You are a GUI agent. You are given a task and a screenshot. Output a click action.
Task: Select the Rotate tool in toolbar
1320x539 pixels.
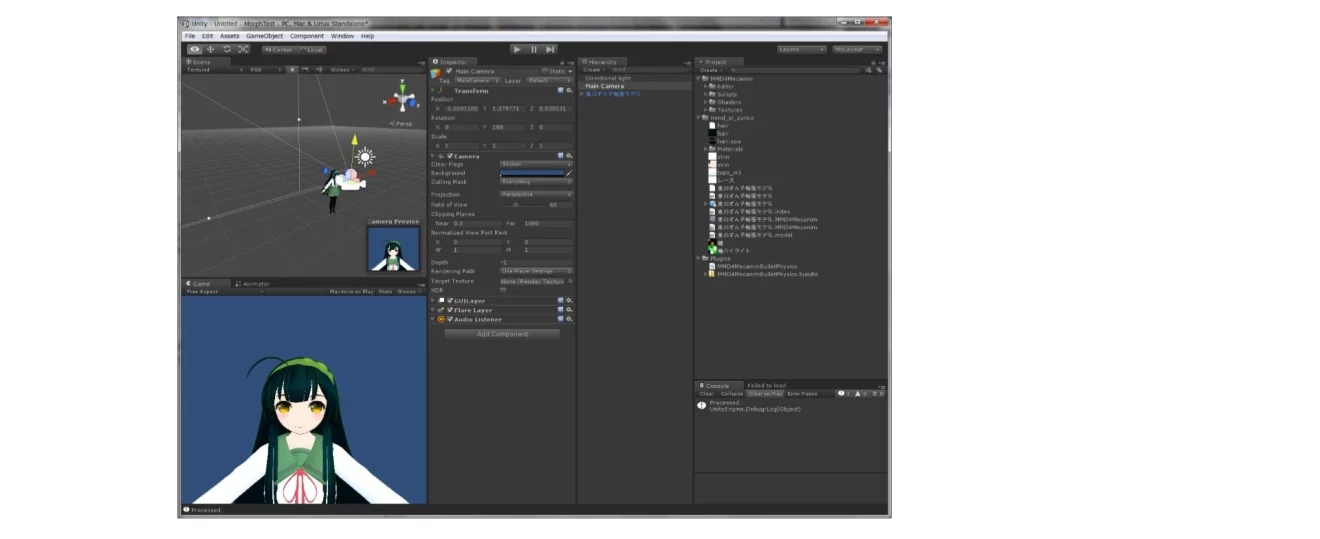[227, 49]
